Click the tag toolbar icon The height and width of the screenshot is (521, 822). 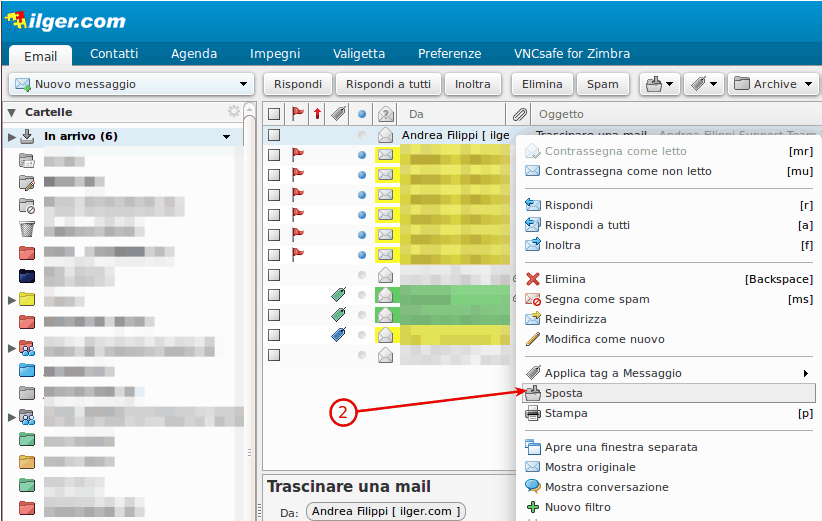point(698,84)
